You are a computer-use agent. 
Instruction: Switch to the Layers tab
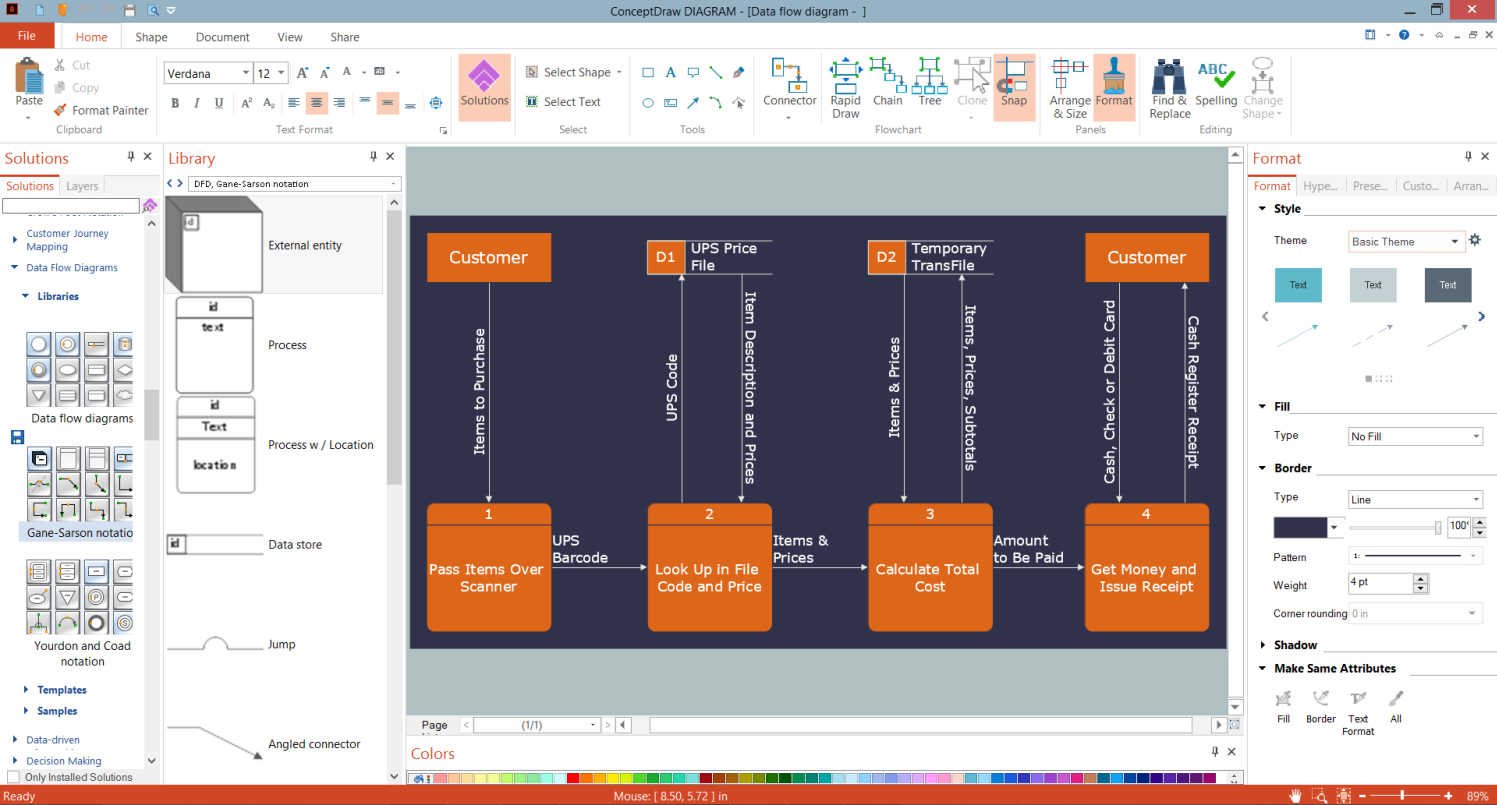[x=82, y=186]
